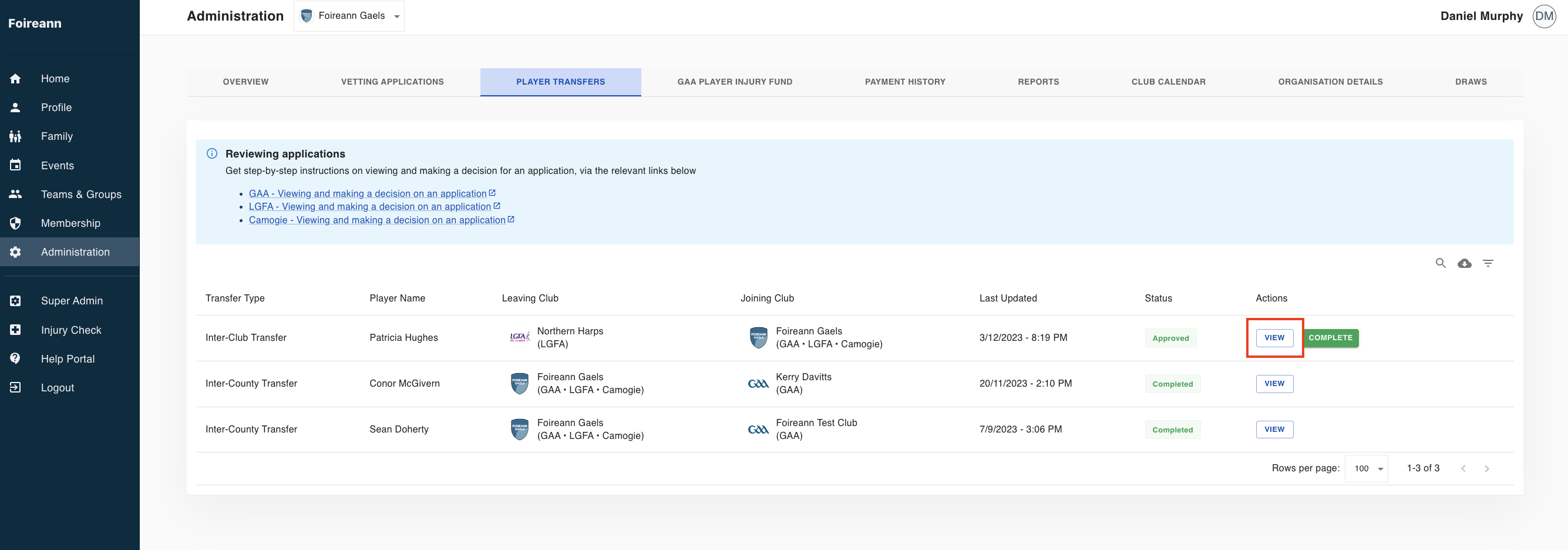
Task: View Sean Doherty transfer
Action: click(x=1274, y=430)
